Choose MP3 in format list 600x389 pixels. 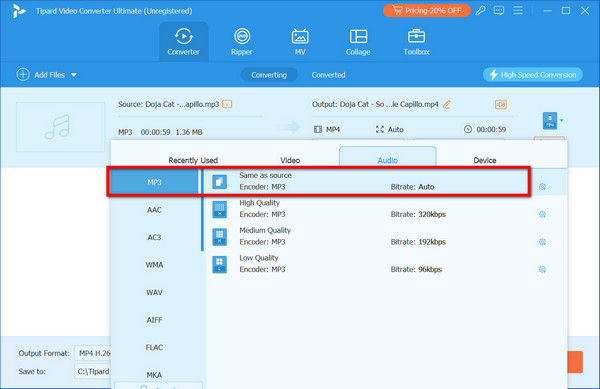point(155,182)
